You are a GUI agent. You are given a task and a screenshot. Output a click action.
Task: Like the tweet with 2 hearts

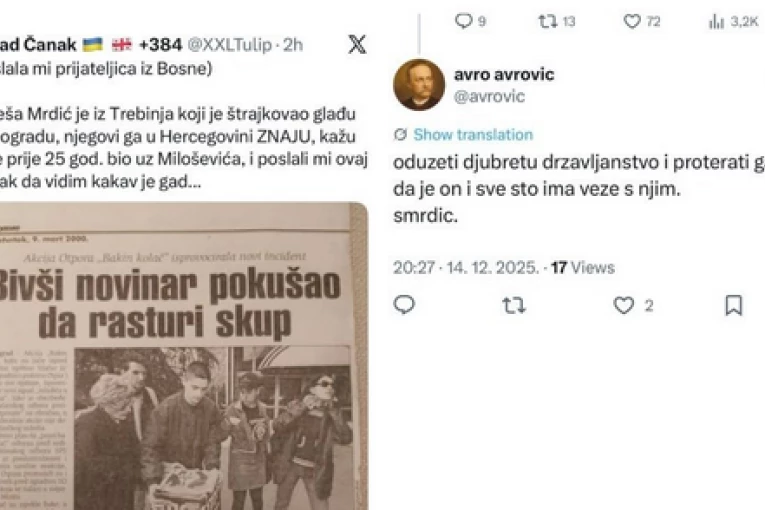point(624,306)
